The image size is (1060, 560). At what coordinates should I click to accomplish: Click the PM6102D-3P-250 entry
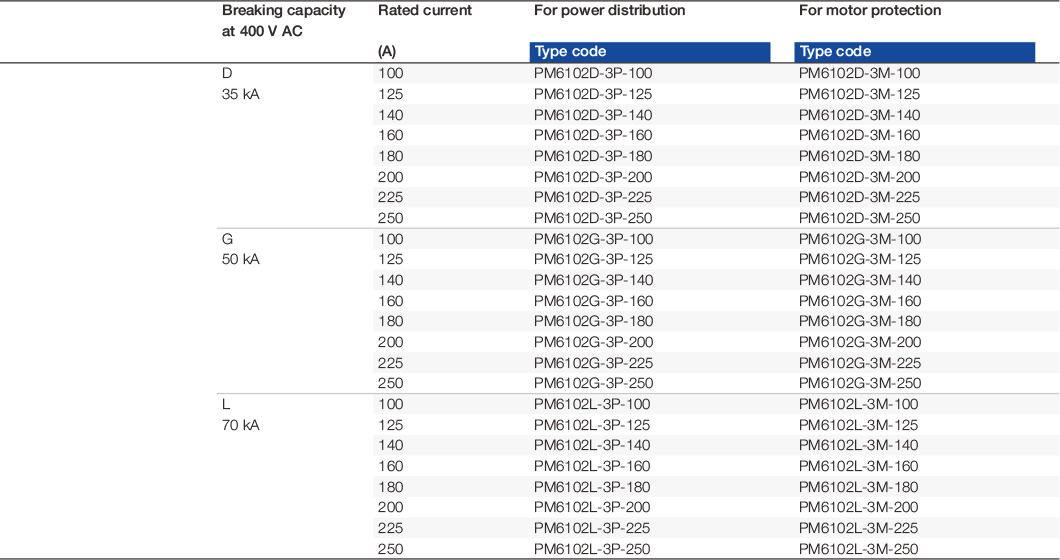(x=593, y=218)
